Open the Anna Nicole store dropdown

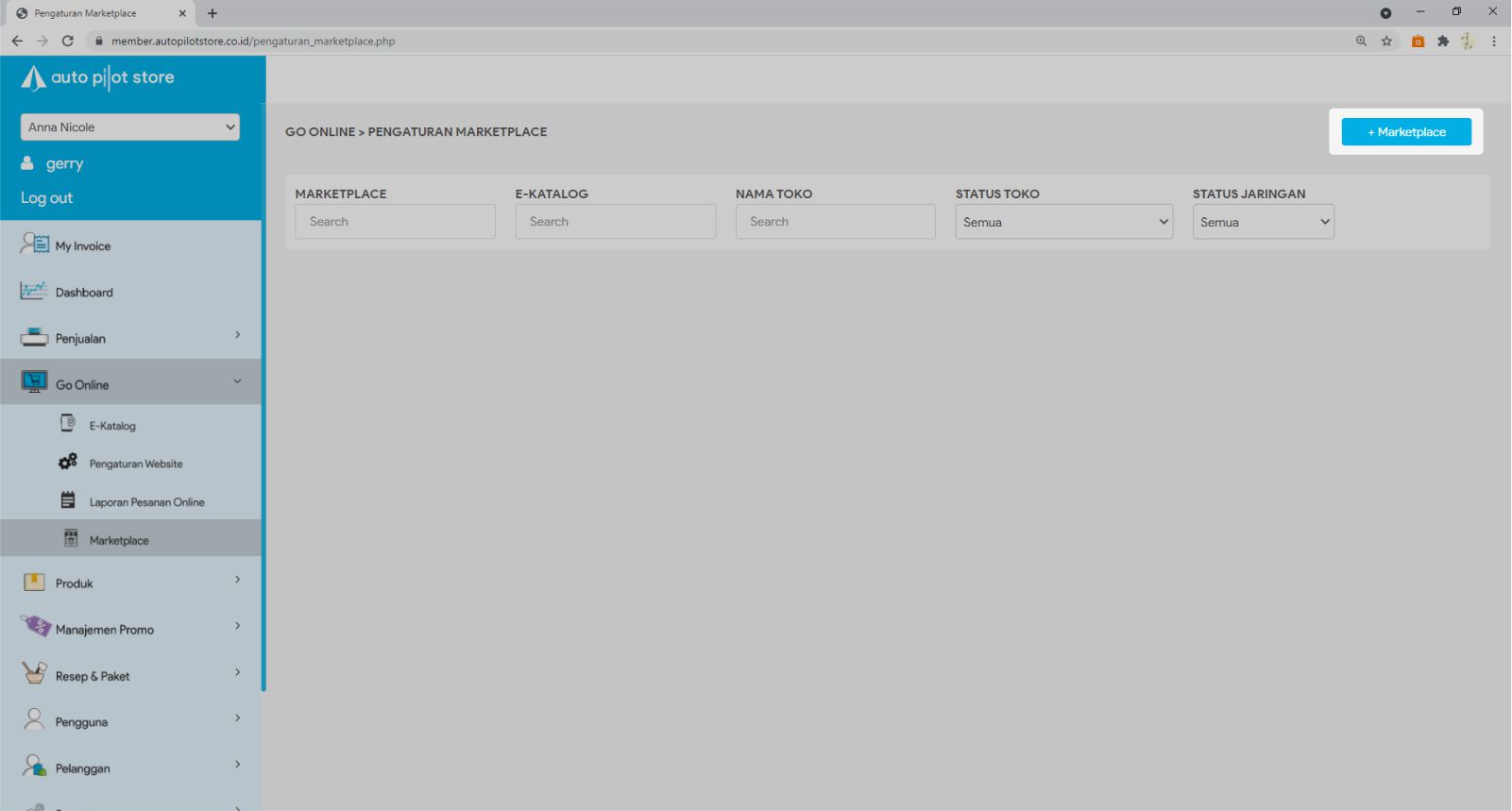(129, 127)
